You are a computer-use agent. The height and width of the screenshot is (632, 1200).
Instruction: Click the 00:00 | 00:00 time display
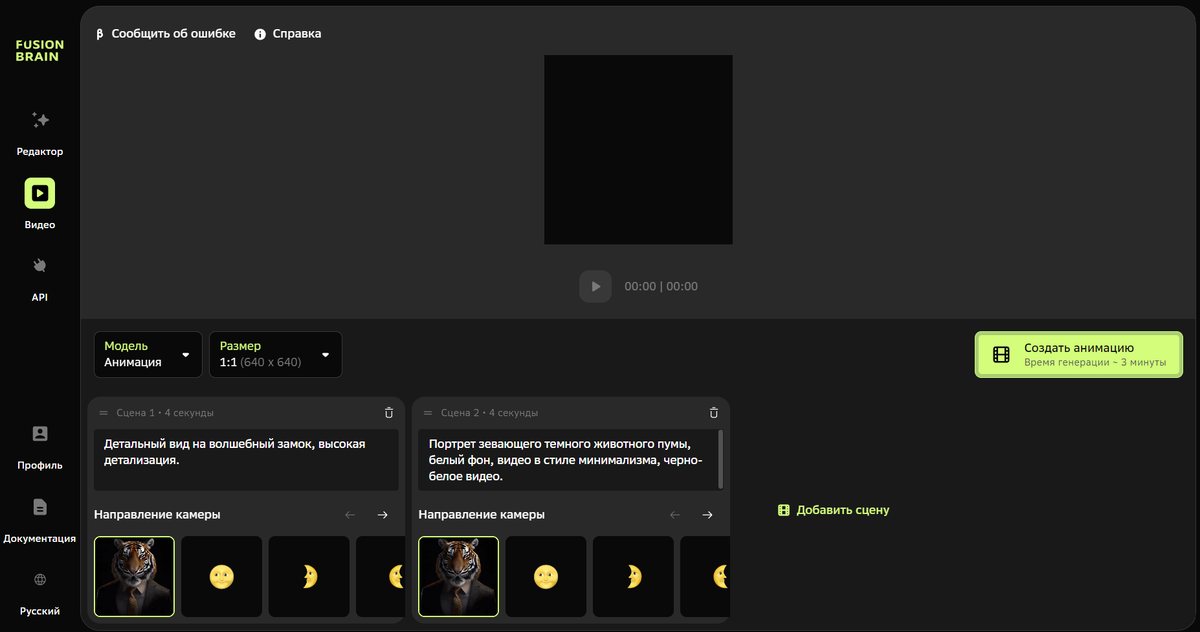[x=661, y=286]
